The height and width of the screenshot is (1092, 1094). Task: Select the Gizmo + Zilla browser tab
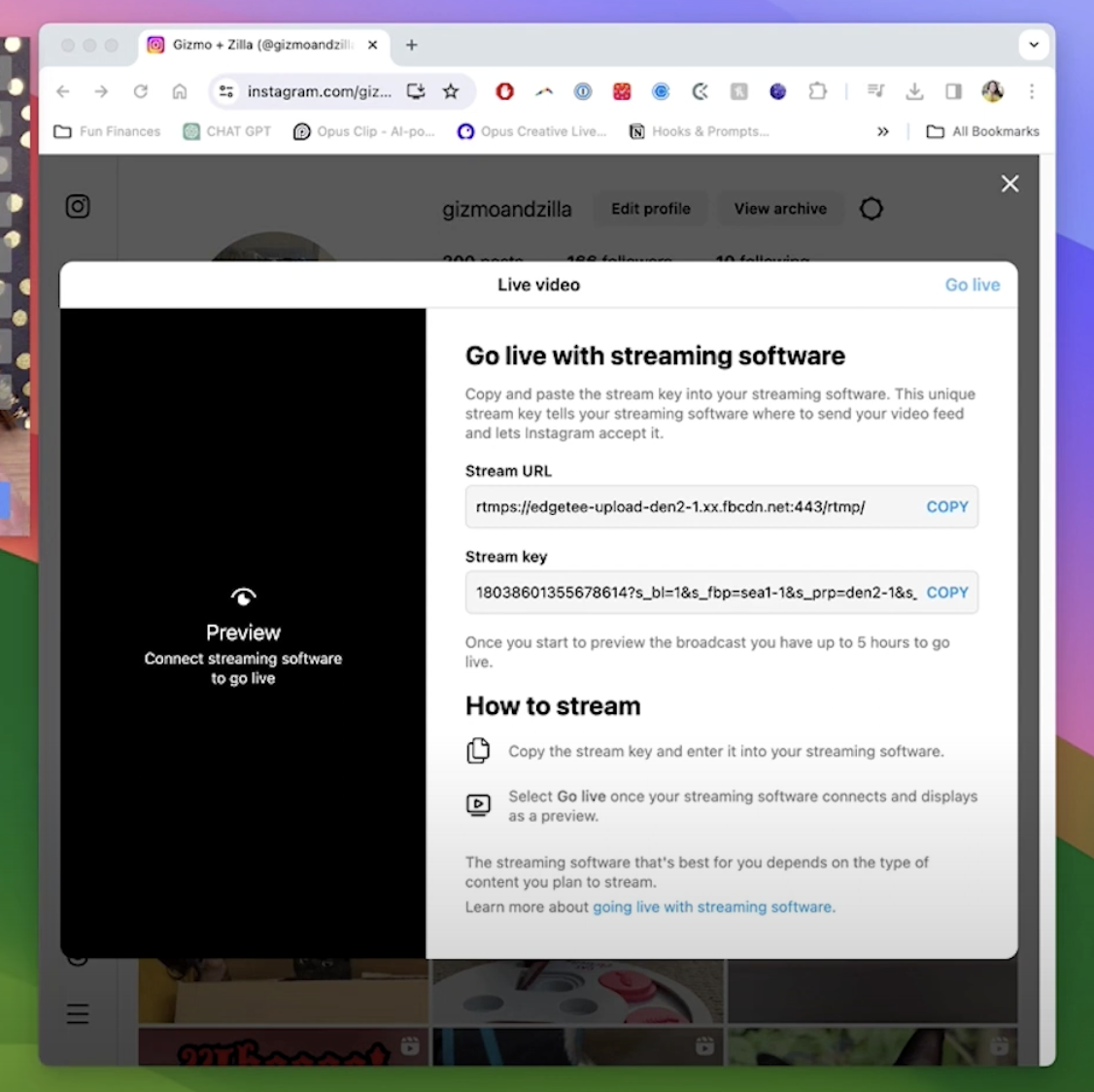tap(248, 45)
